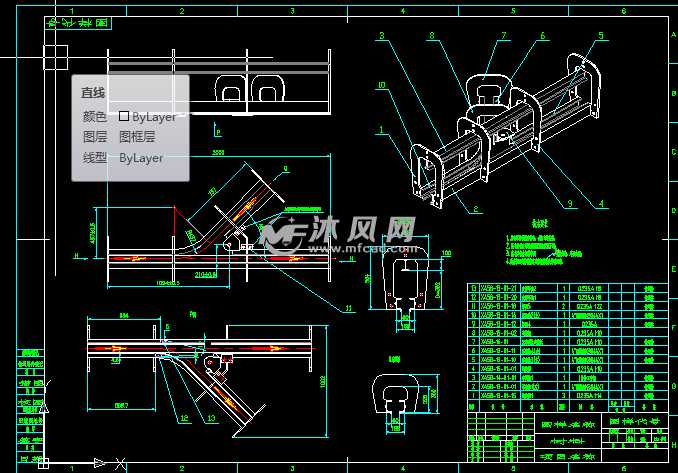Click the 854 dimension above the plan view
Screen dimensions: 678x473
(124, 316)
